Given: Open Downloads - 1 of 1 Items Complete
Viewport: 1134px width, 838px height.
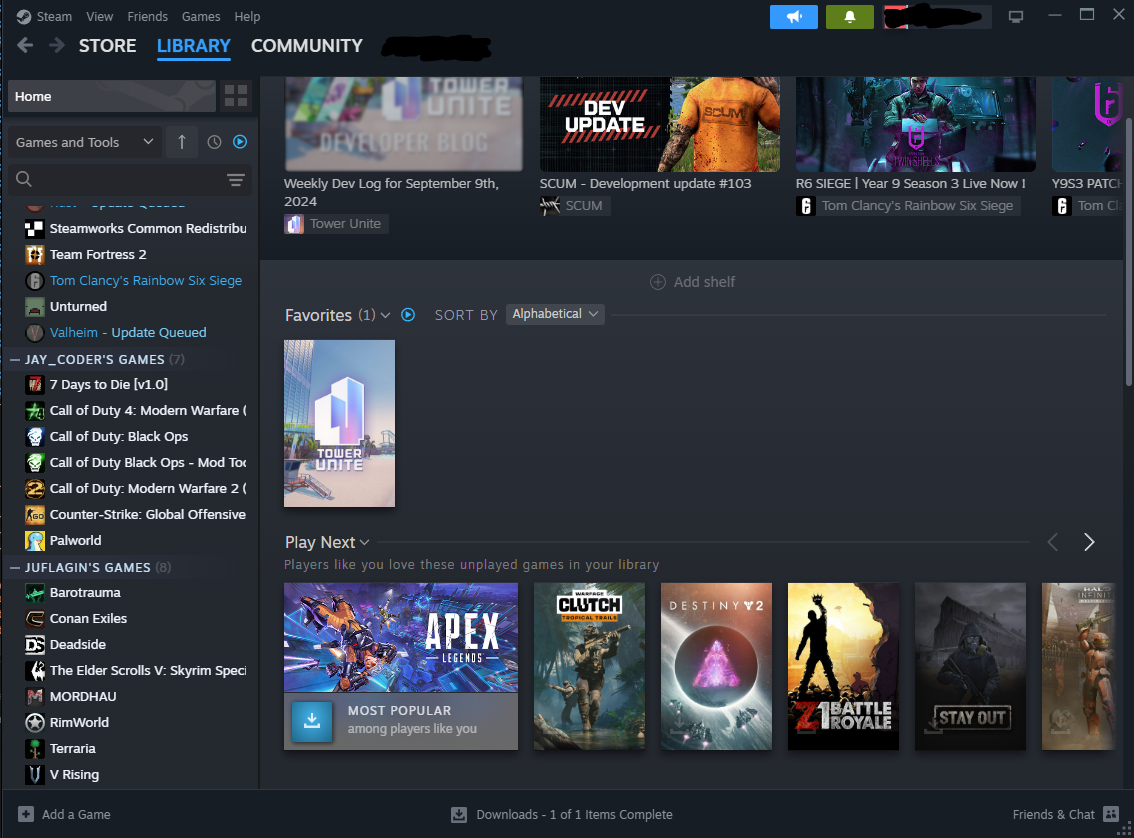Looking at the screenshot, I should [x=574, y=814].
